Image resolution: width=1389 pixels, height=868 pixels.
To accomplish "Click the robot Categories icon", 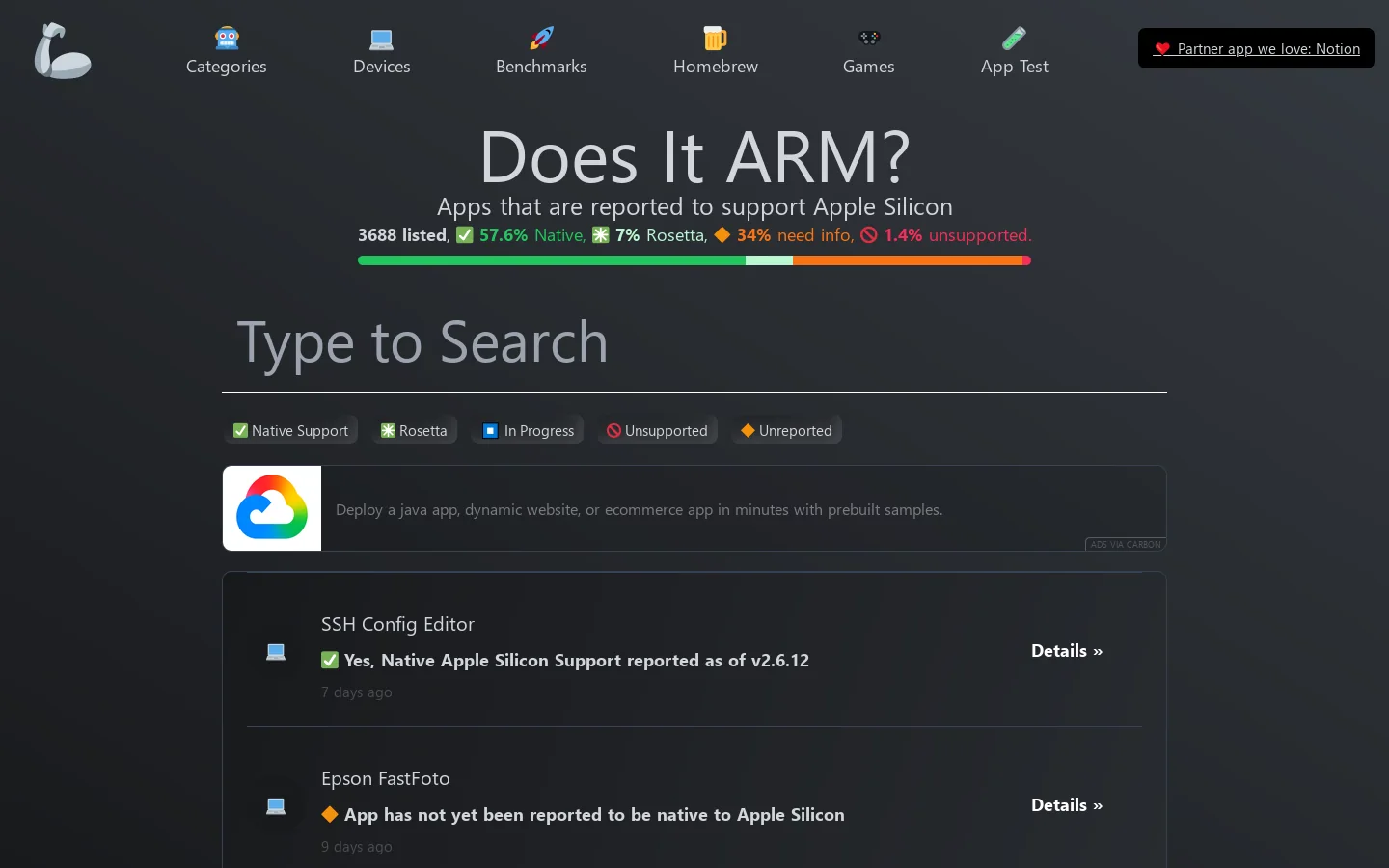I will 227,39.
